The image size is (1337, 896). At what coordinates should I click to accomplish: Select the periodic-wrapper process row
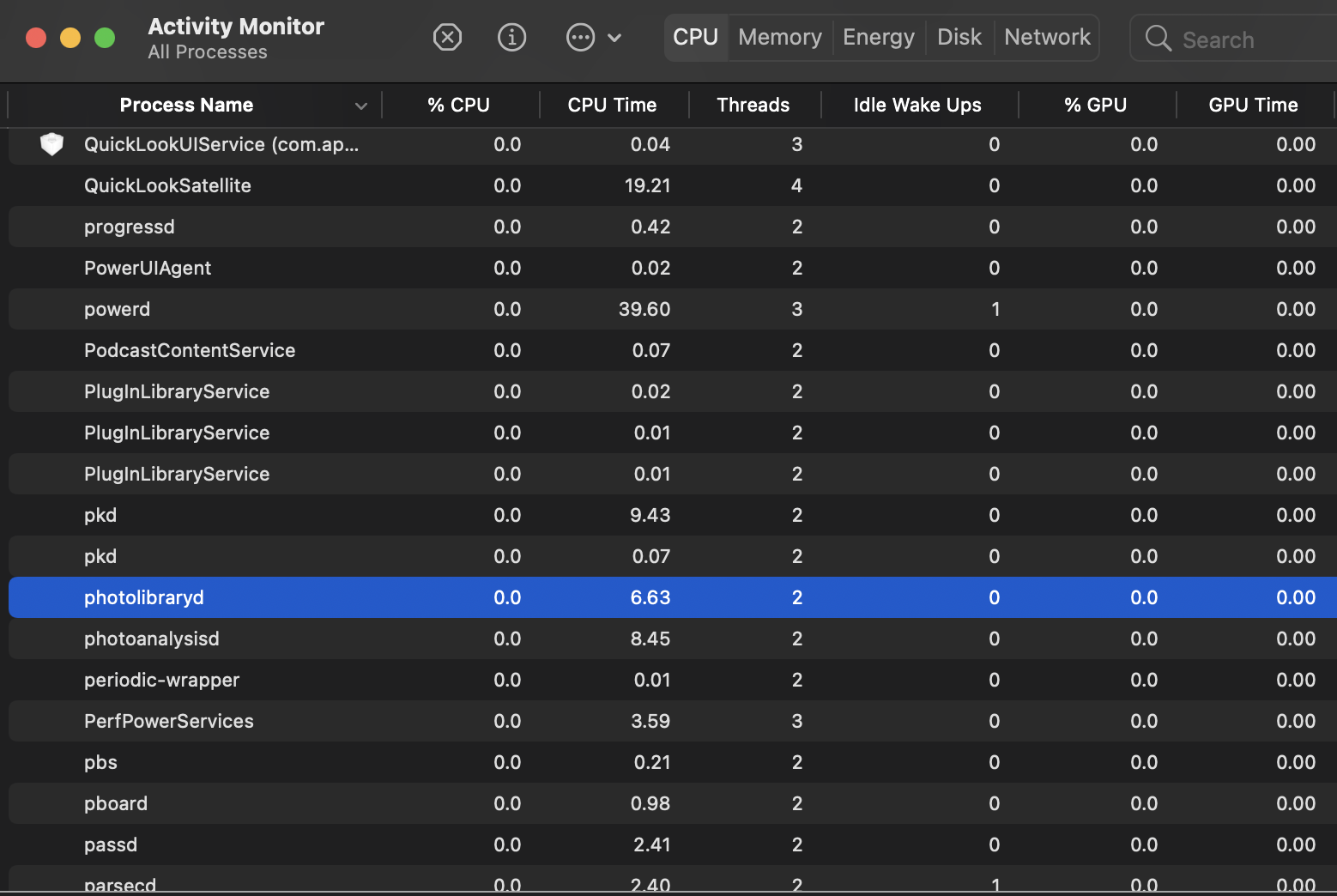tap(673, 680)
